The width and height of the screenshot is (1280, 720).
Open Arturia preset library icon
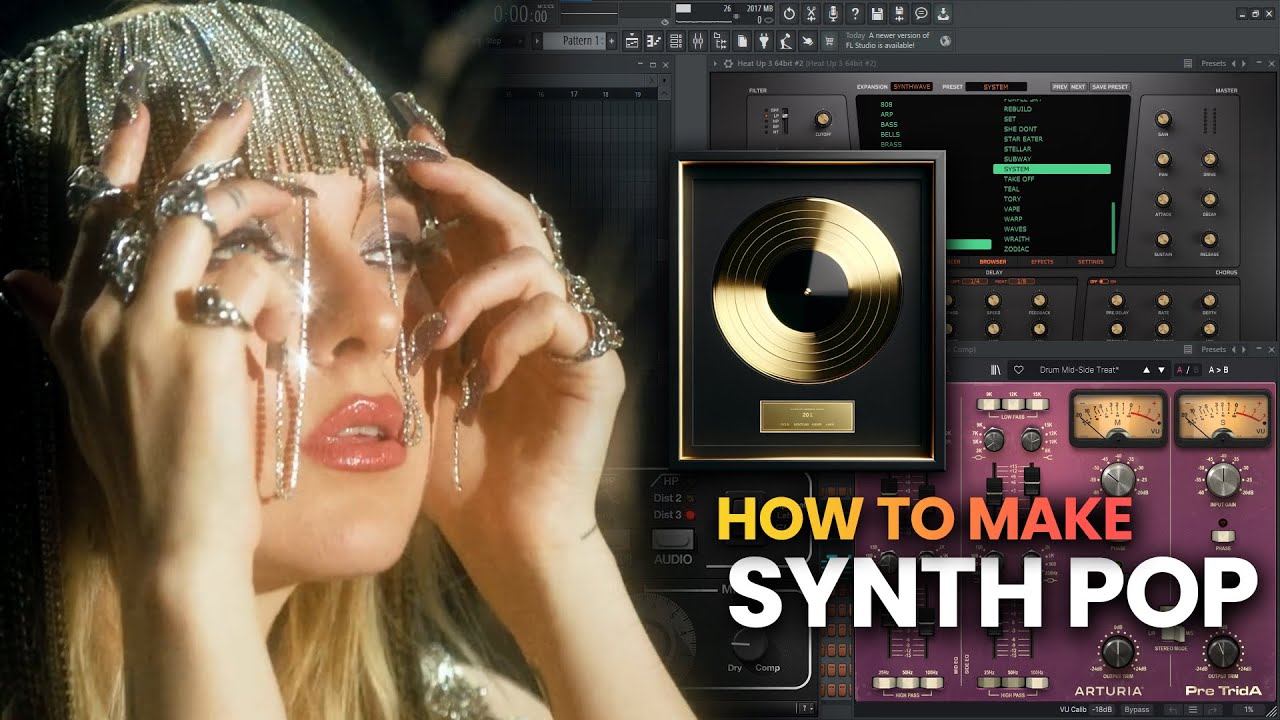coord(995,370)
